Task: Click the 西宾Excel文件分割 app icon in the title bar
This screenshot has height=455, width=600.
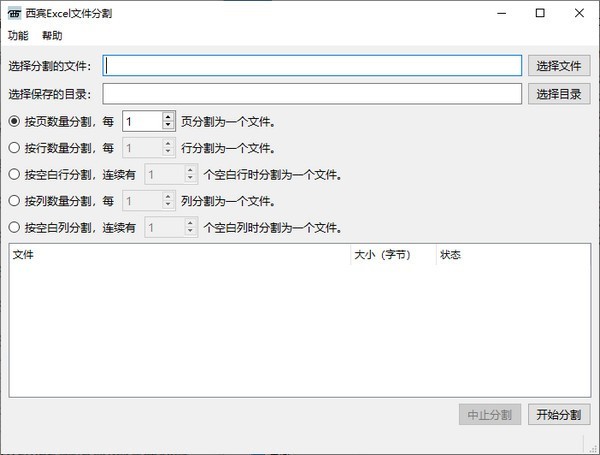Action: pos(14,14)
